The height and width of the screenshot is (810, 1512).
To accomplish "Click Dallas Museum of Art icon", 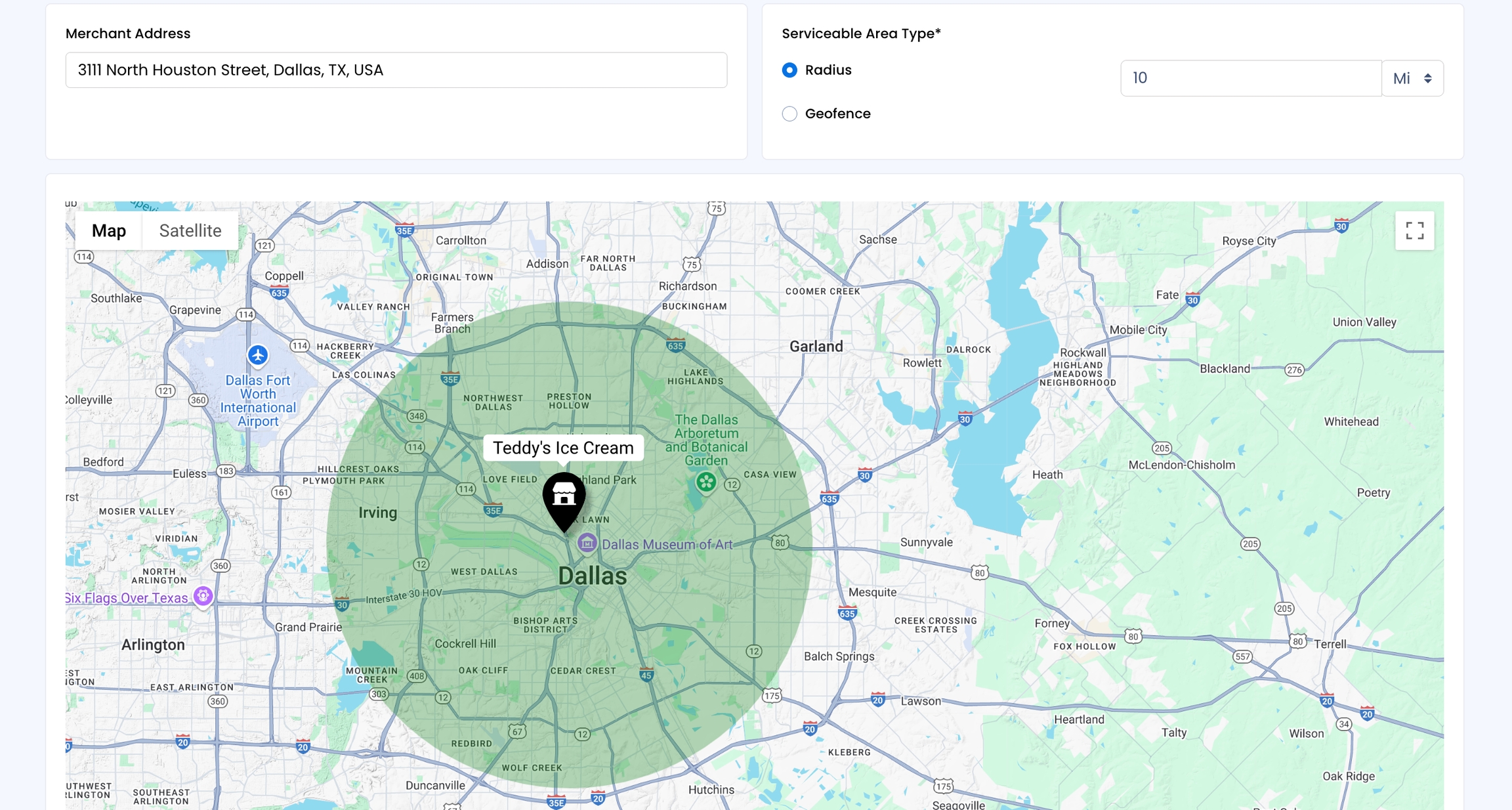I will pos(587,543).
